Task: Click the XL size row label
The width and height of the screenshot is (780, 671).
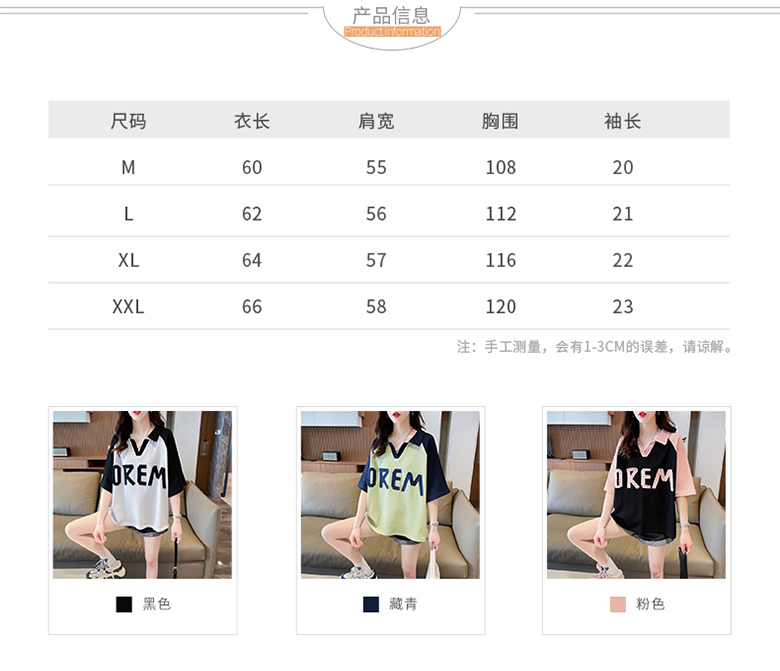Action: [x=128, y=260]
